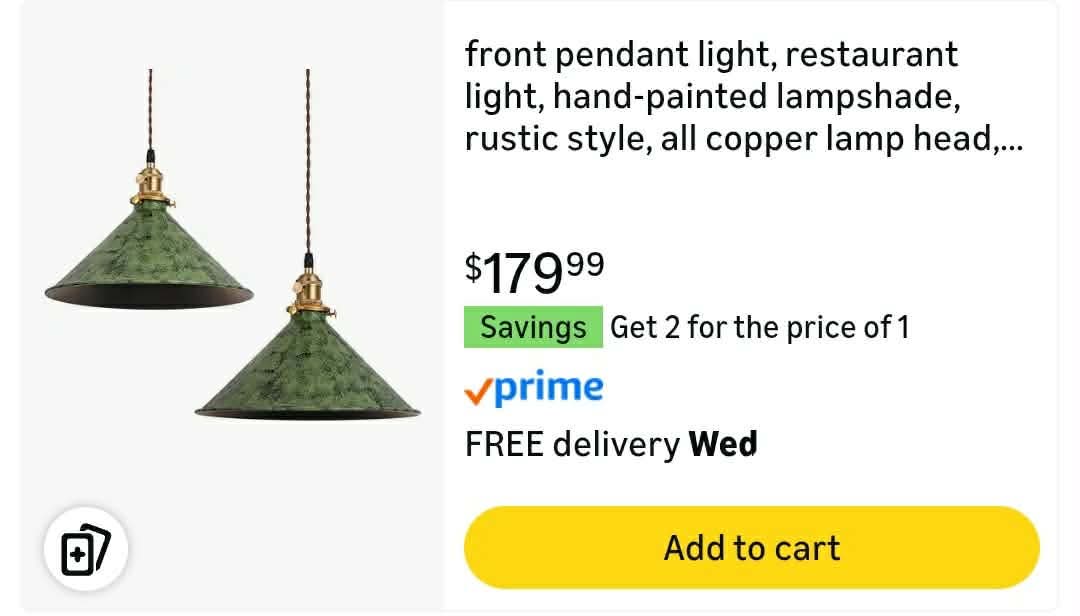
Task: Click the brass socket of the right lamp
Action: [308, 294]
